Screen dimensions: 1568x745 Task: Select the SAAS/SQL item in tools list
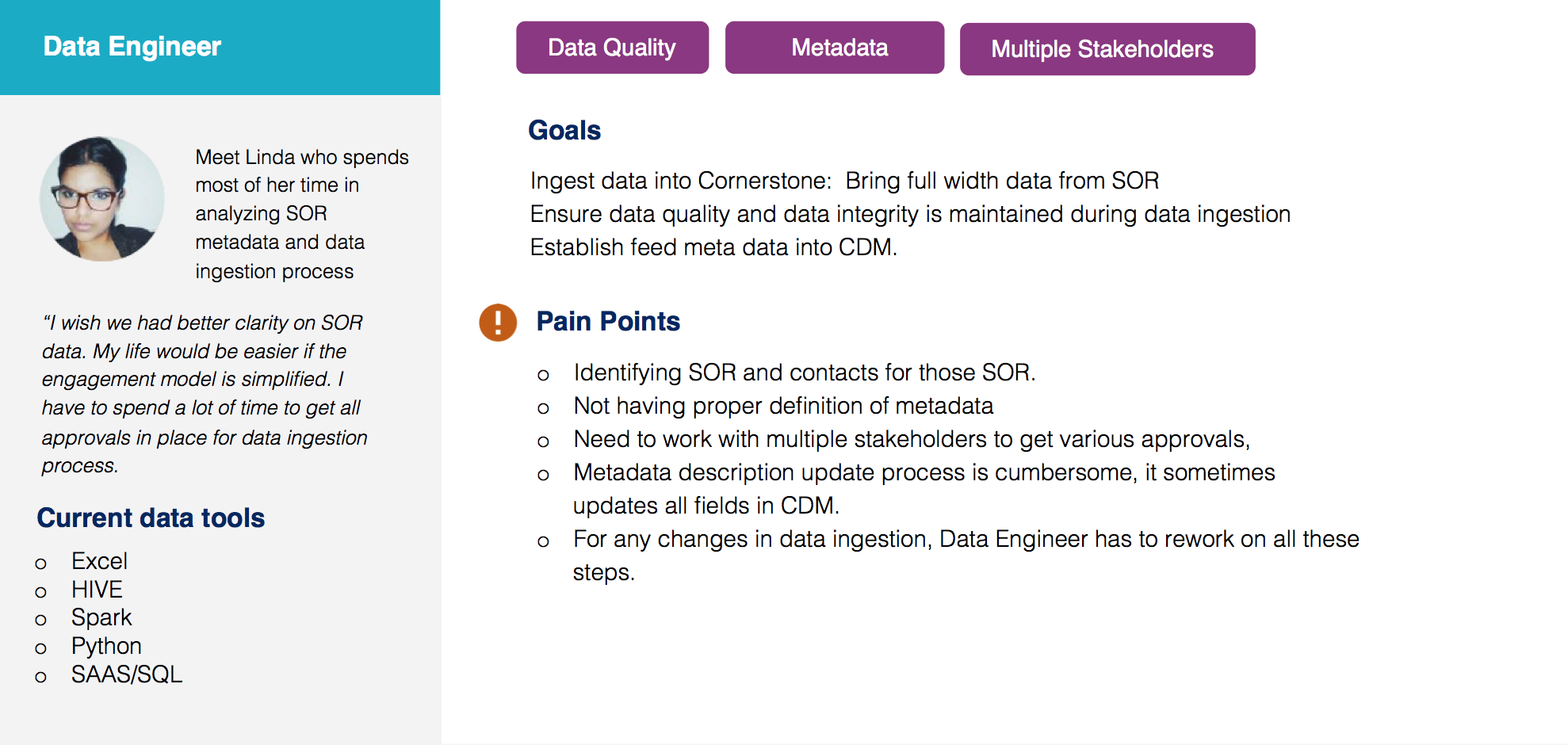[127, 674]
